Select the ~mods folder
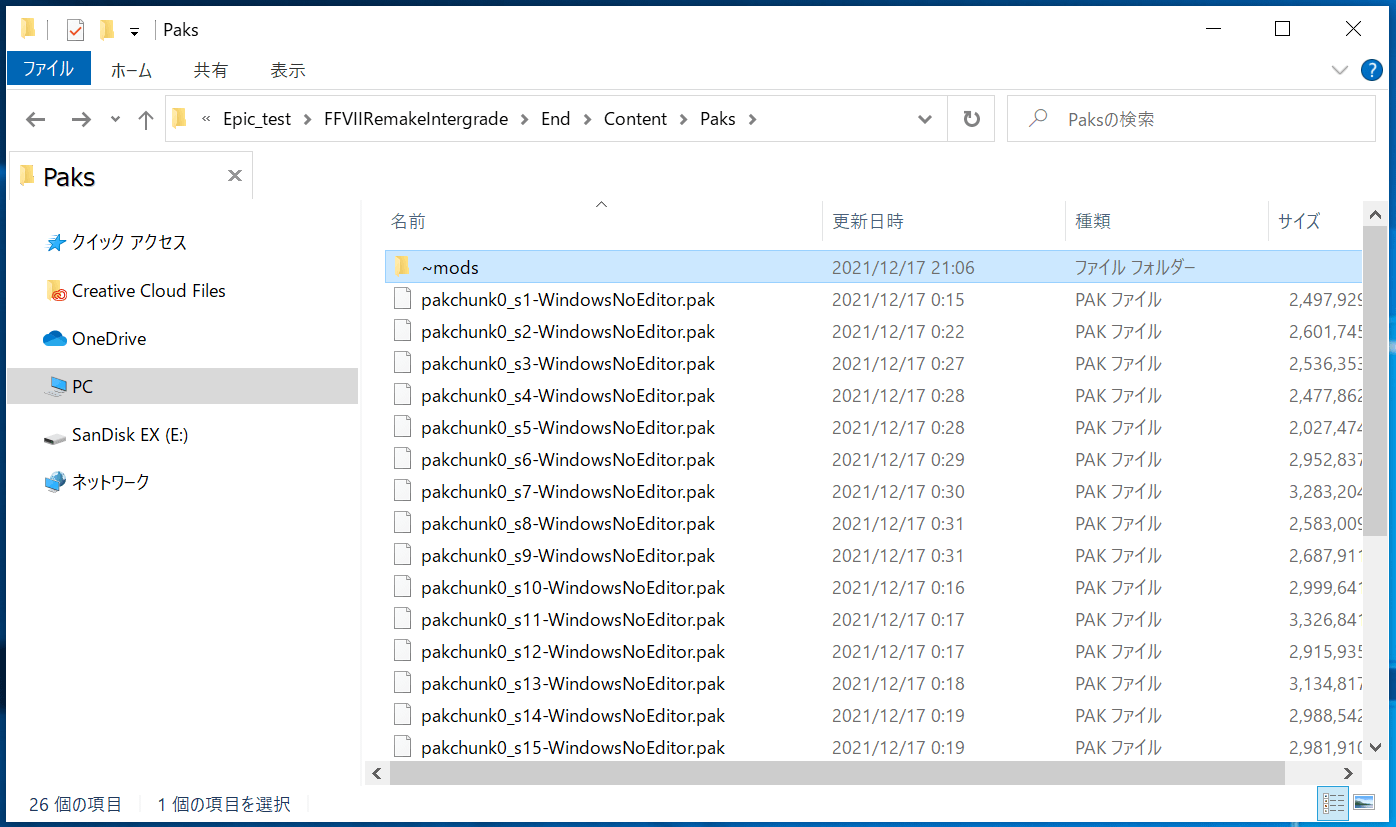 tap(873, 267)
